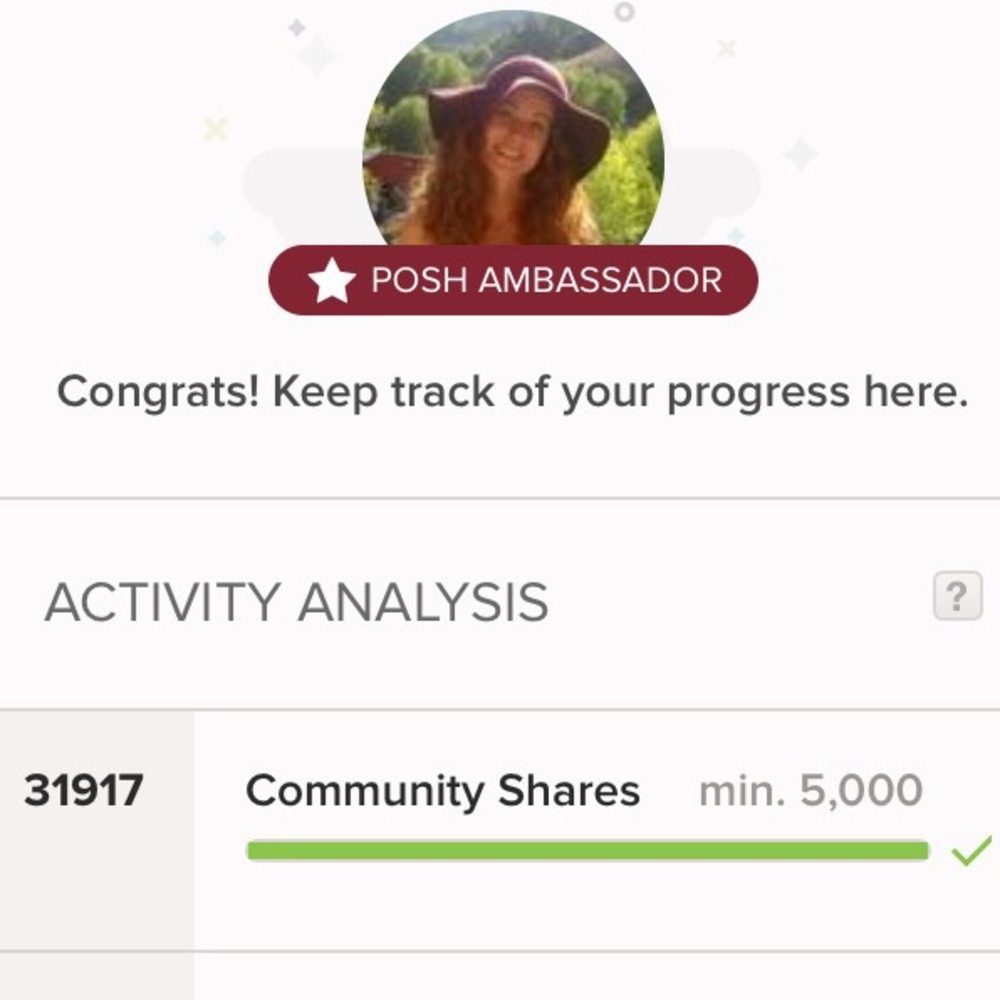The image size is (1000, 1000).
Task: Open the Community Shares details link
Action: 445,790
